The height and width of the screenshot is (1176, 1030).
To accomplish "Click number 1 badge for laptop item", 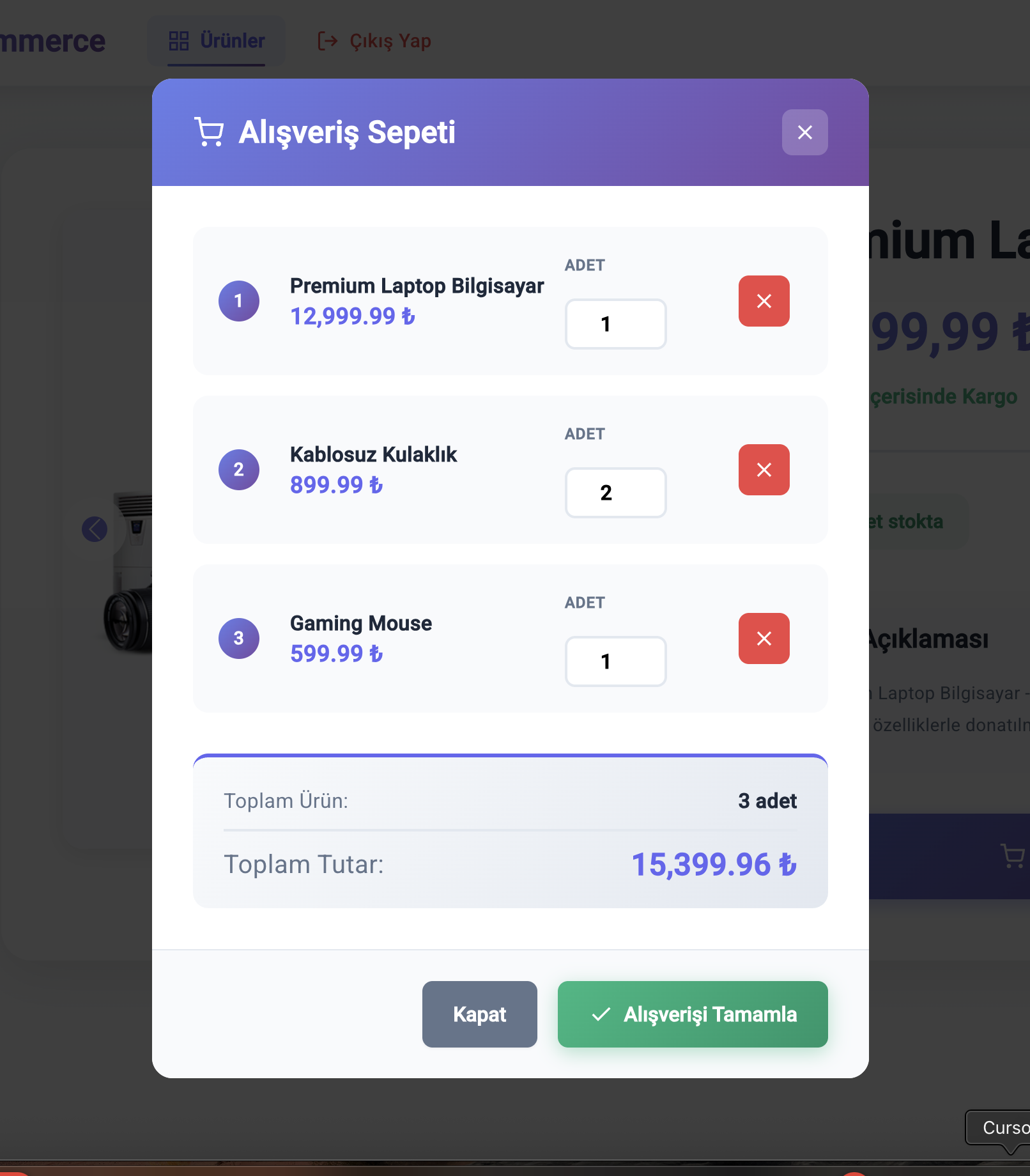I will click(x=238, y=301).
